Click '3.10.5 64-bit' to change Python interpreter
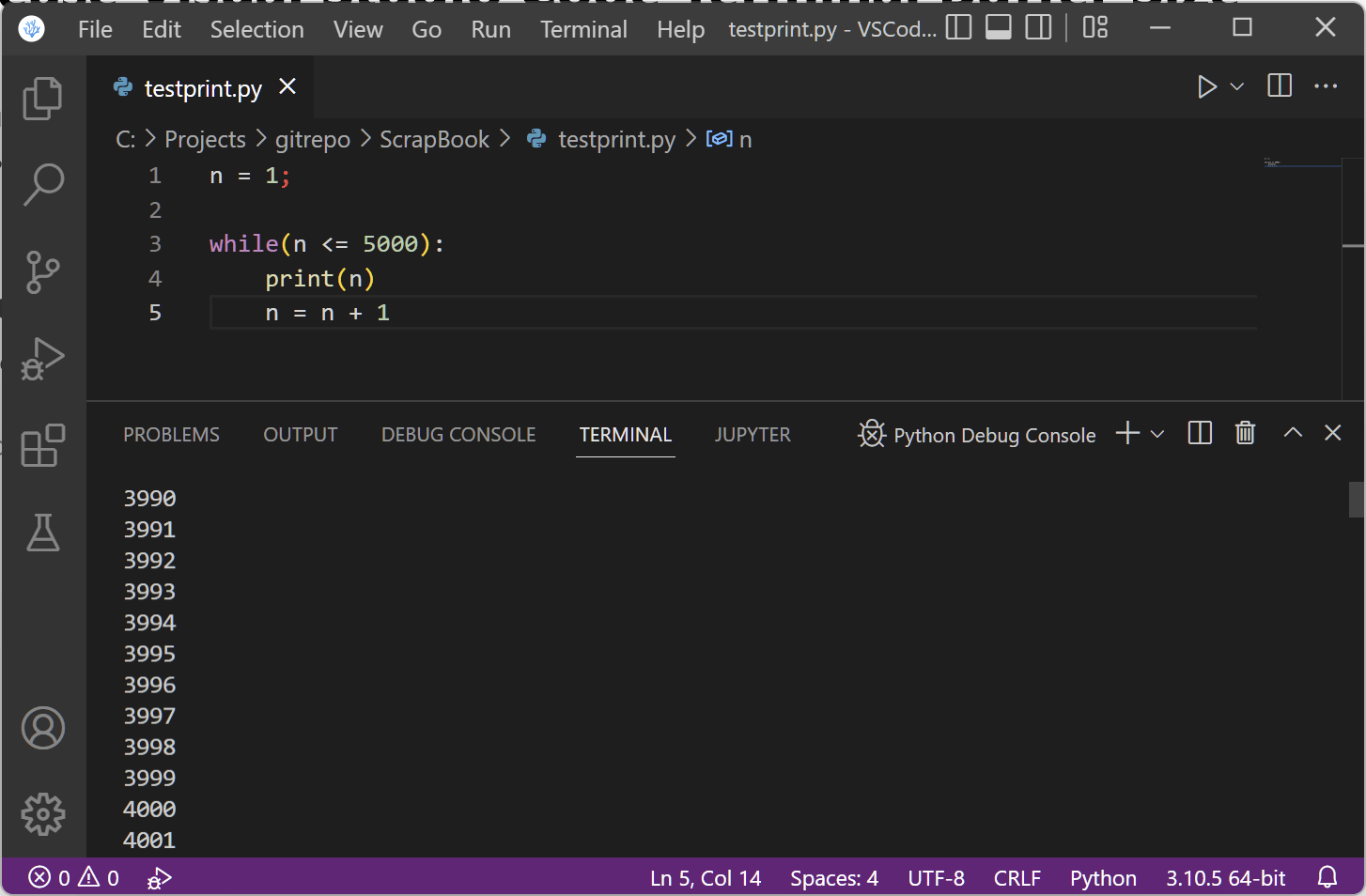This screenshot has height=896, width=1366. pyautogui.click(x=1225, y=877)
